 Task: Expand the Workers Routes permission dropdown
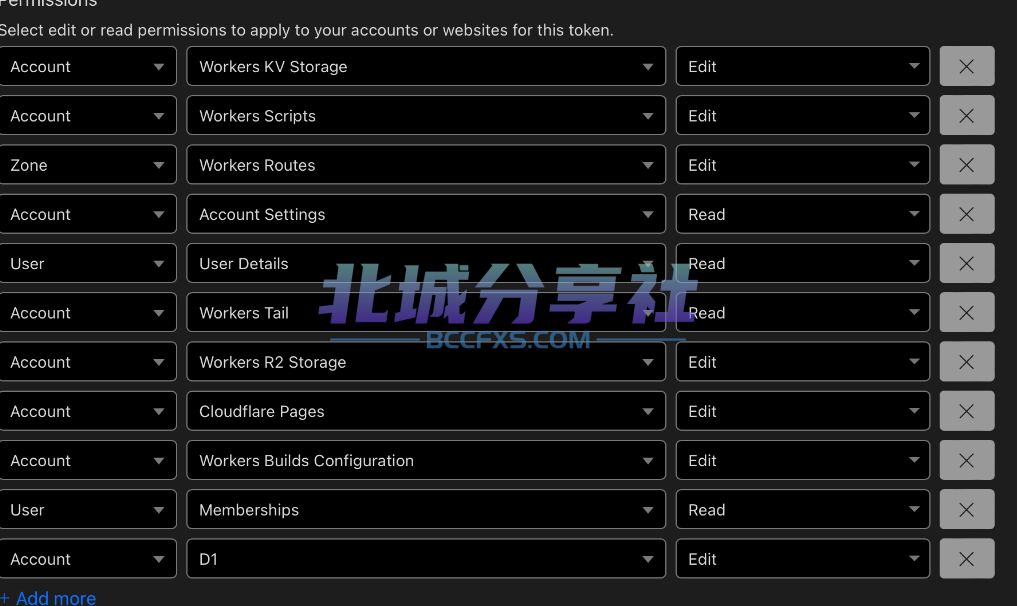pyautogui.click(x=426, y=165)
